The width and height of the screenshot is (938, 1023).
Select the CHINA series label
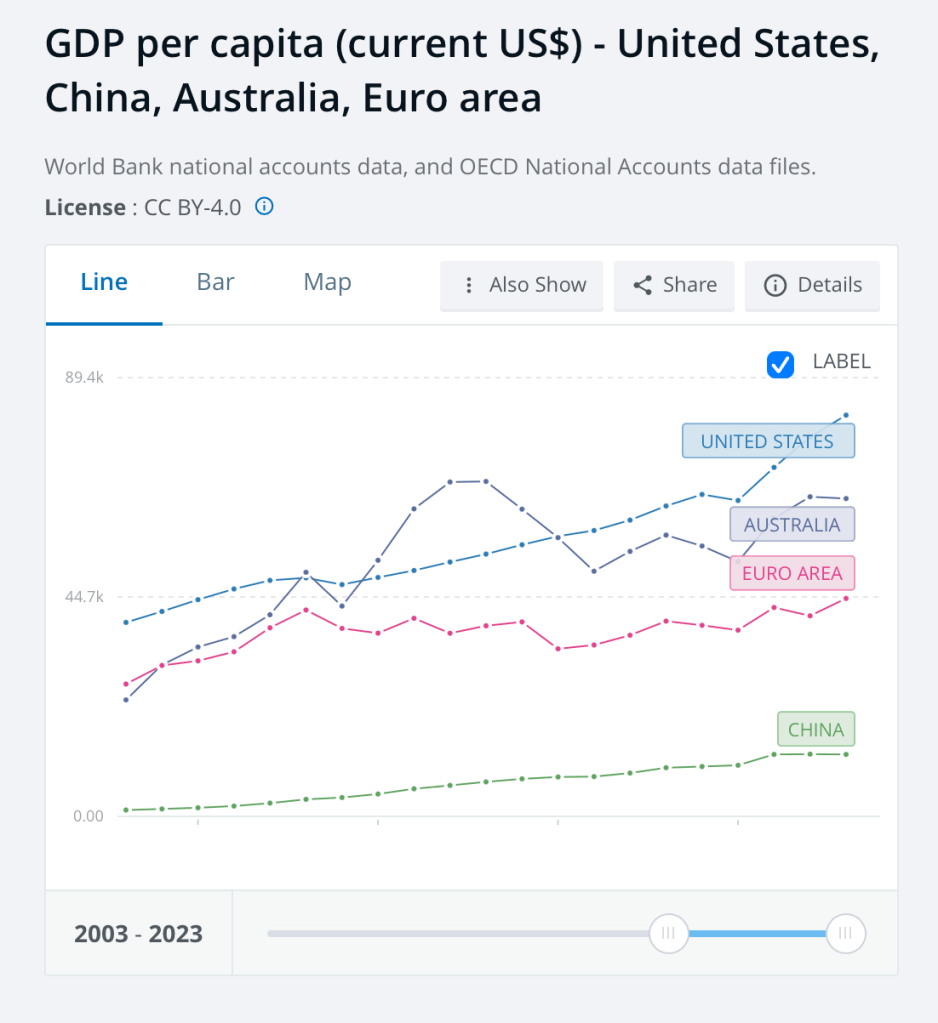click(x=816, y=730)
